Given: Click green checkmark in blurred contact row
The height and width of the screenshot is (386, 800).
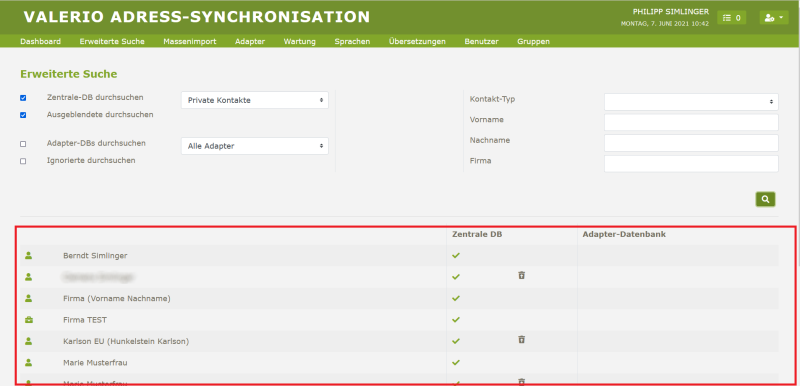Looking at the screenshot, I should click(456, 277).
